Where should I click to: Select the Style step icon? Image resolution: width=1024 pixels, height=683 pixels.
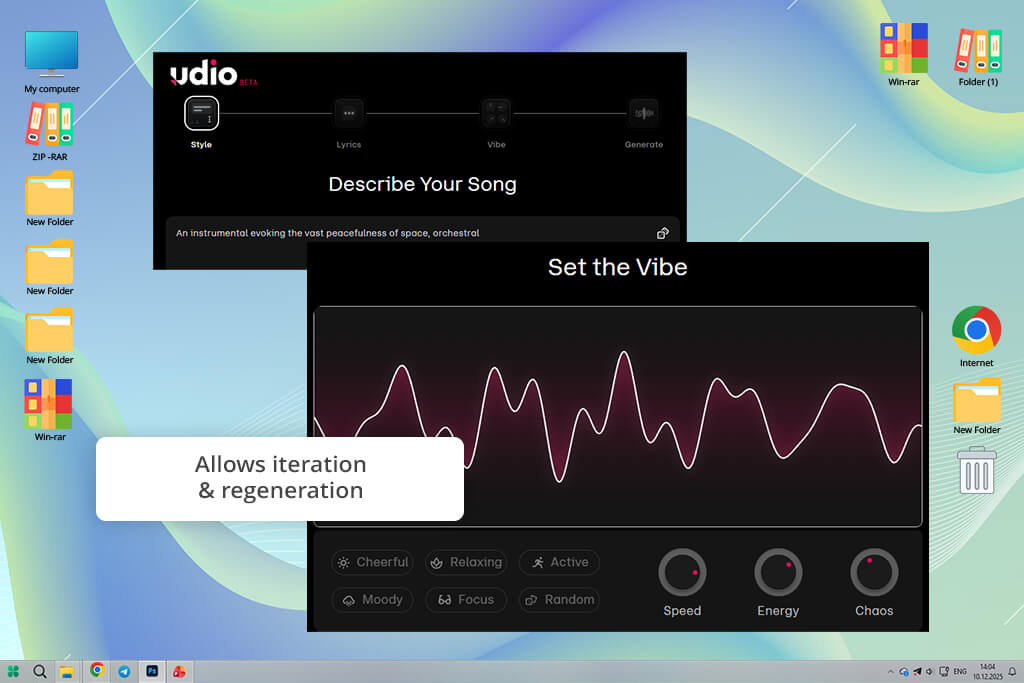201,114
